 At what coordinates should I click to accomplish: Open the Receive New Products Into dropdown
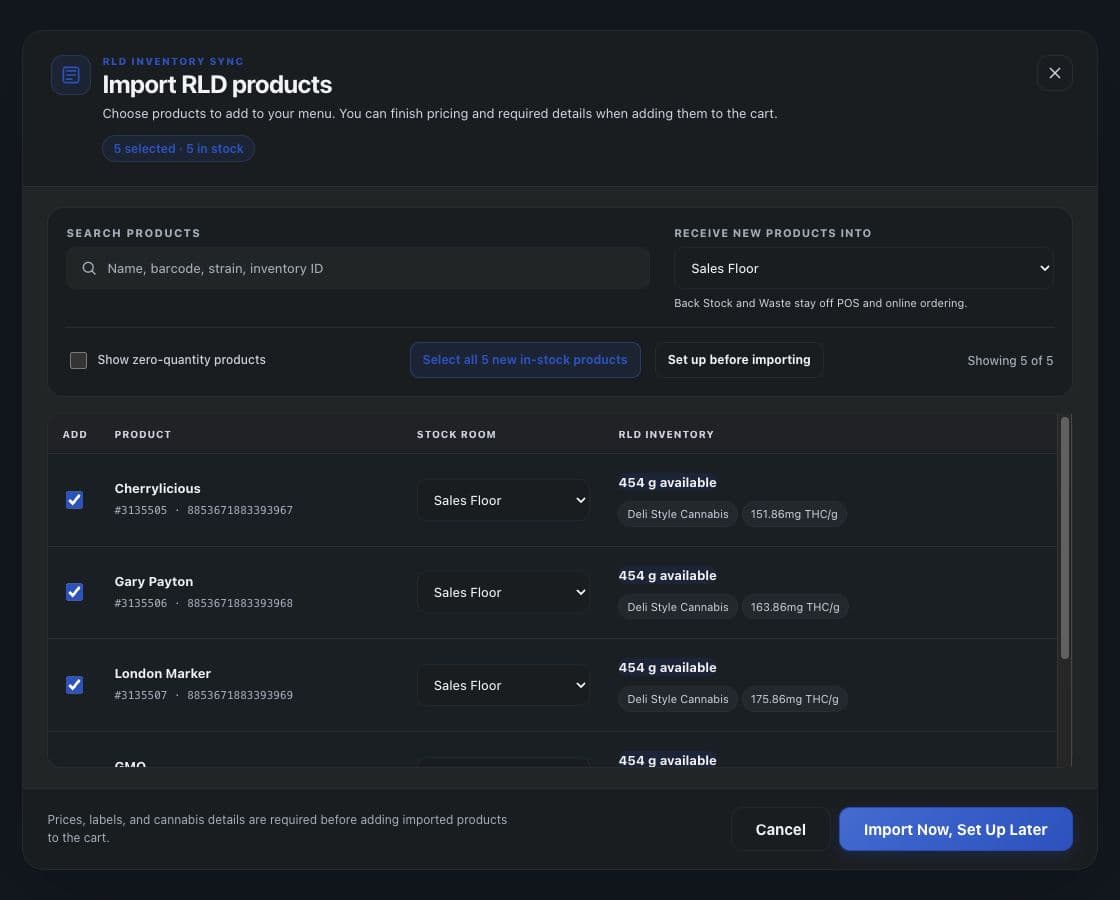[x=864, y=268]
